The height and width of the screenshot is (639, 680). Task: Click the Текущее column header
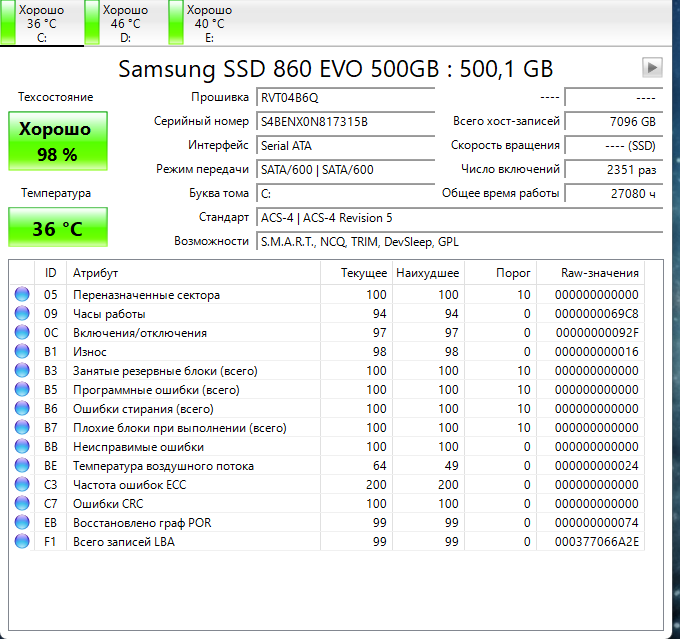(x=356, y=273)
